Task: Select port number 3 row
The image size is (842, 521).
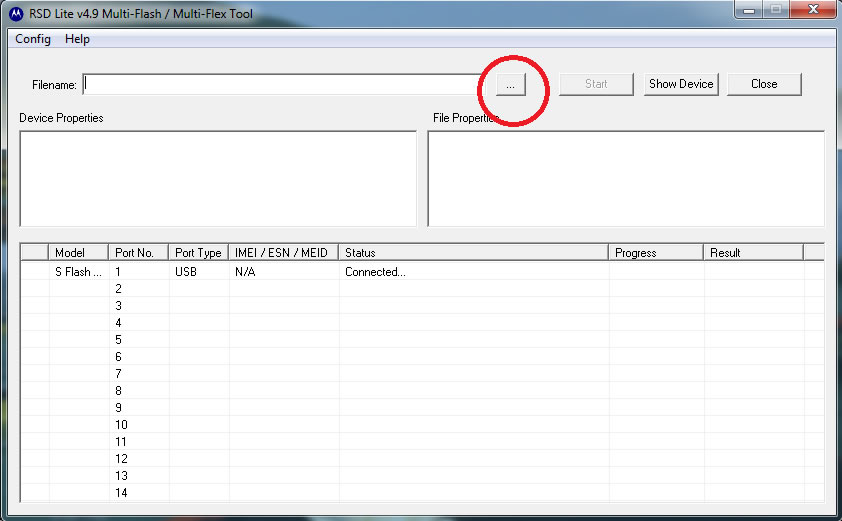Action: click(422, 306)
